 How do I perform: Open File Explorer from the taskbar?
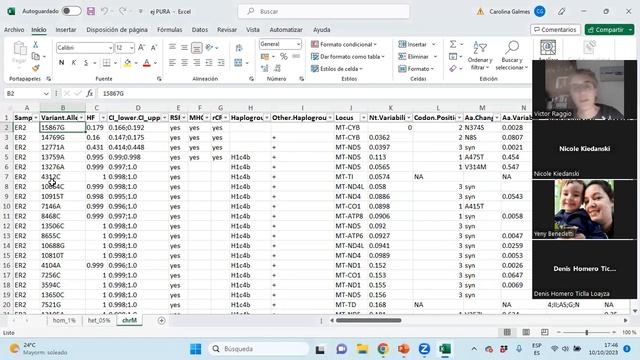pos(362,349)
